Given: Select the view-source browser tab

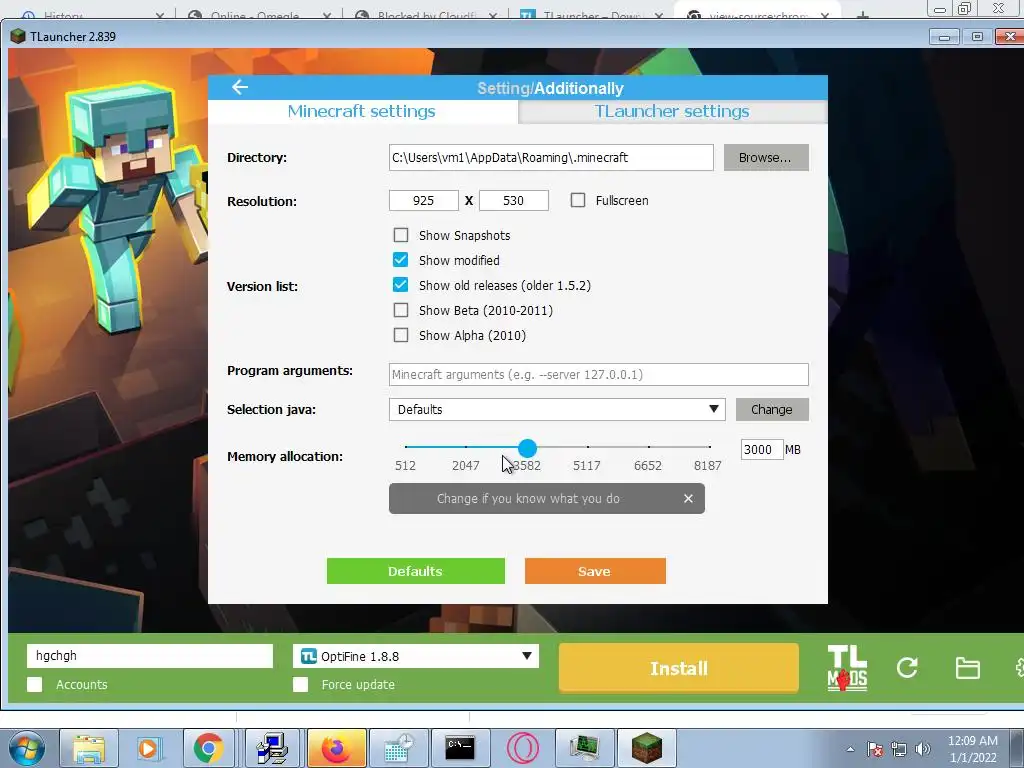Looking at the screenshot, I should click(x=758, y=14).
